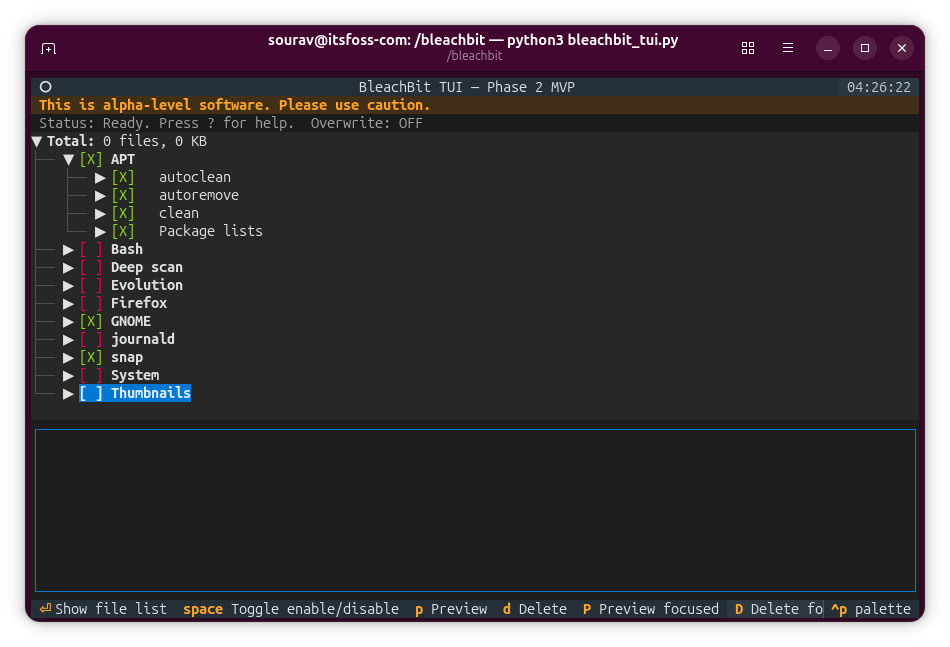
Task: Click the empty output log panel
Action: click(x=475, y=510)
